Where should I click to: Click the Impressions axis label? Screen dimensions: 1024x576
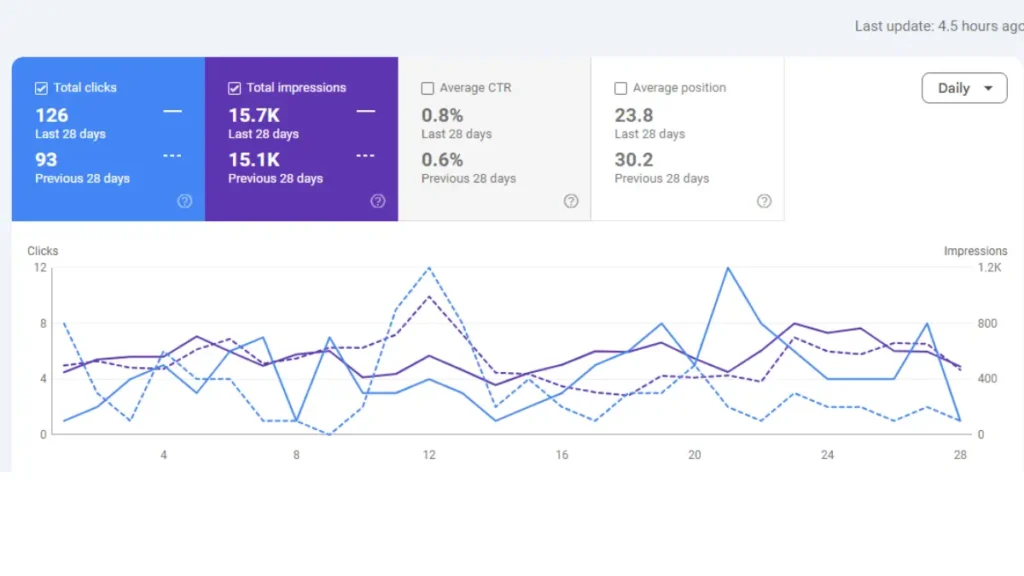click(x=975, y=251)
